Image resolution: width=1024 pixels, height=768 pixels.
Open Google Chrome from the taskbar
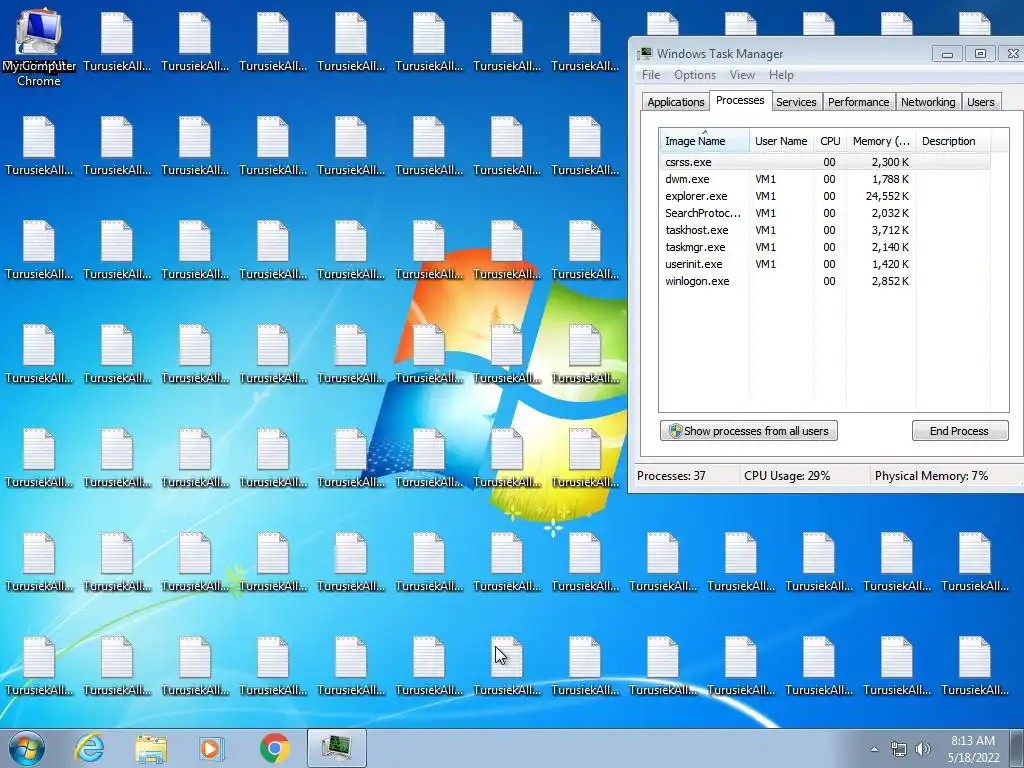(x=274, y=748)
